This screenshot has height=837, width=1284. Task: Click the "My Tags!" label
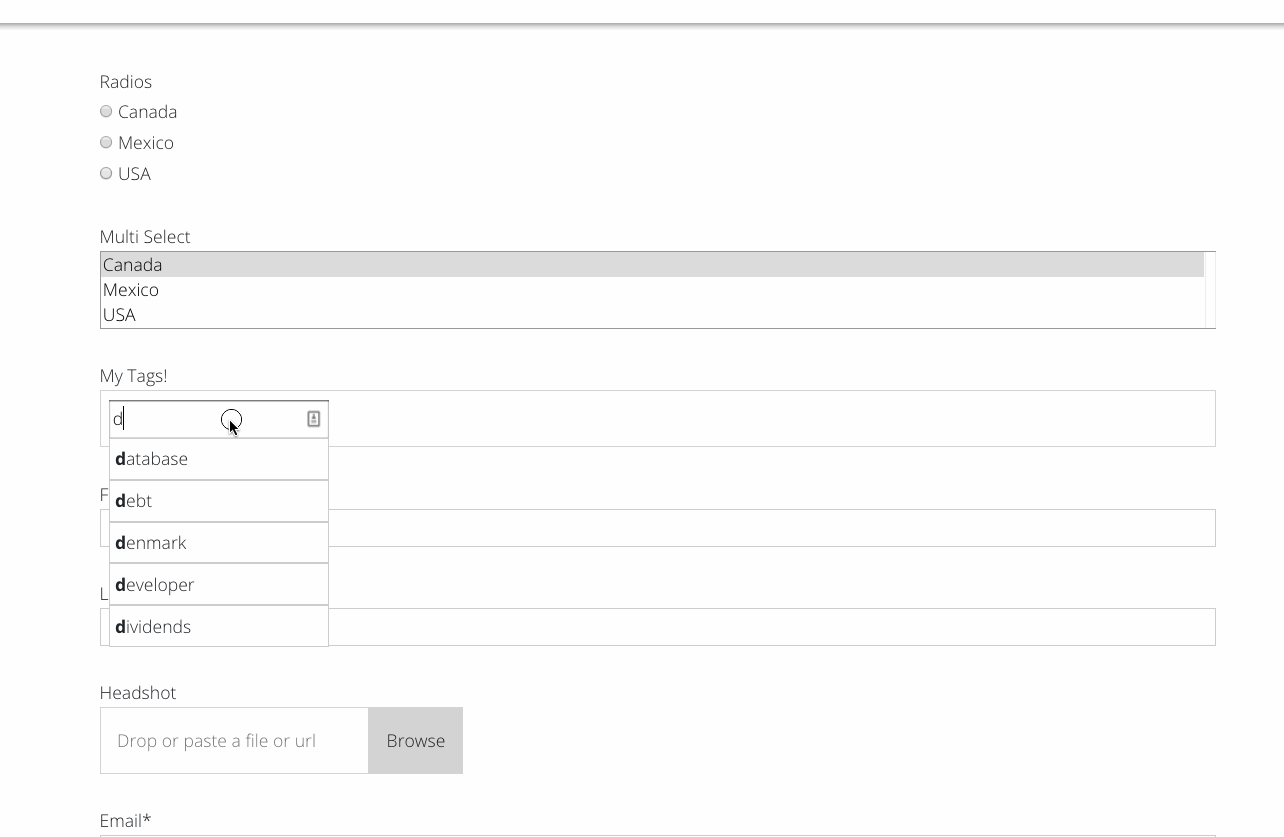point(133,376)
